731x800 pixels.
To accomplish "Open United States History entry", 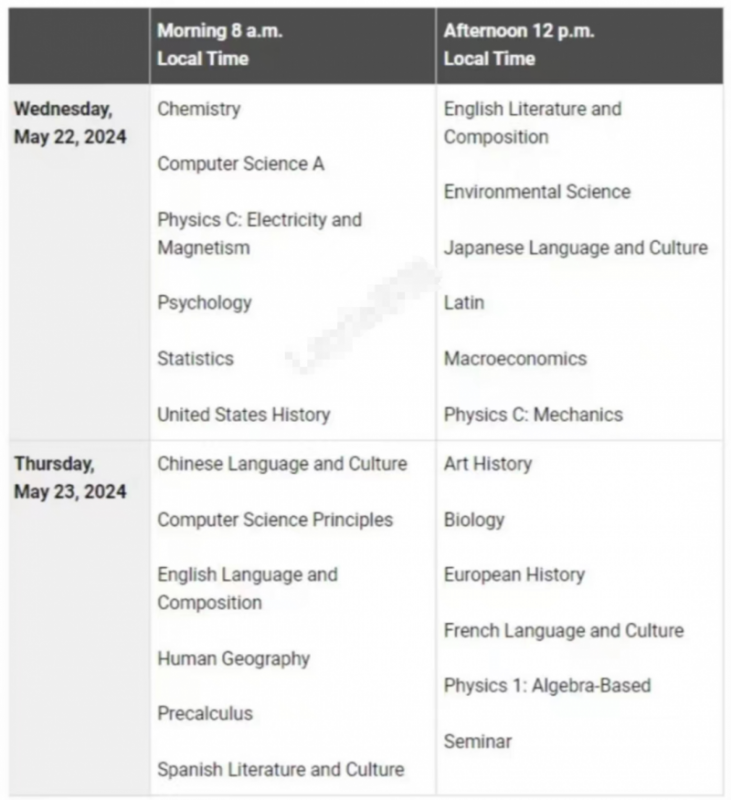I will [x=244, y=415].
